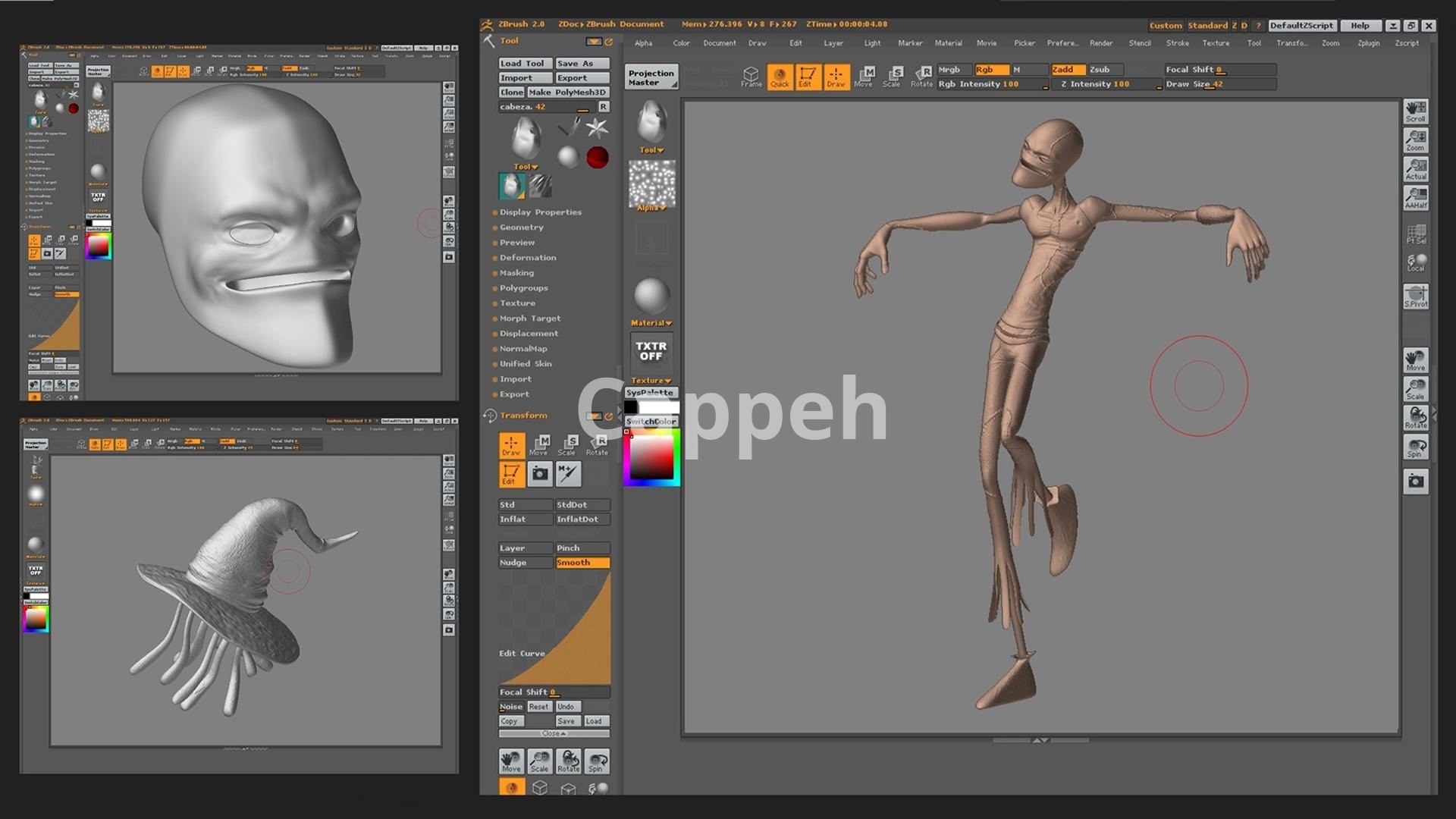Click the Scroll icon in right shelf
The width and height of the screenshot is (1456, 819).
[1415, 111]
